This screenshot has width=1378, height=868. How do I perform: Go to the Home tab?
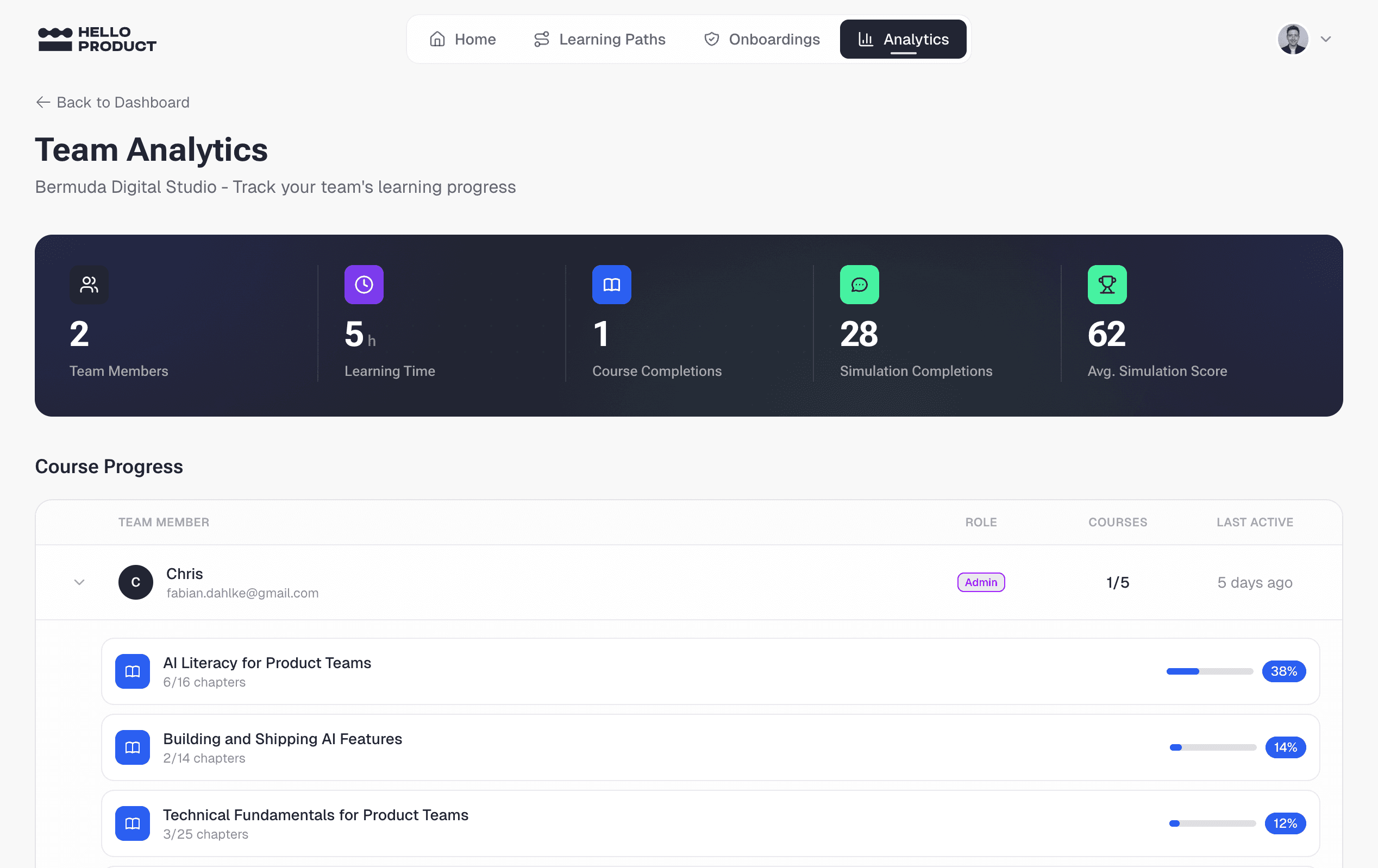click(x=462, y=39)
